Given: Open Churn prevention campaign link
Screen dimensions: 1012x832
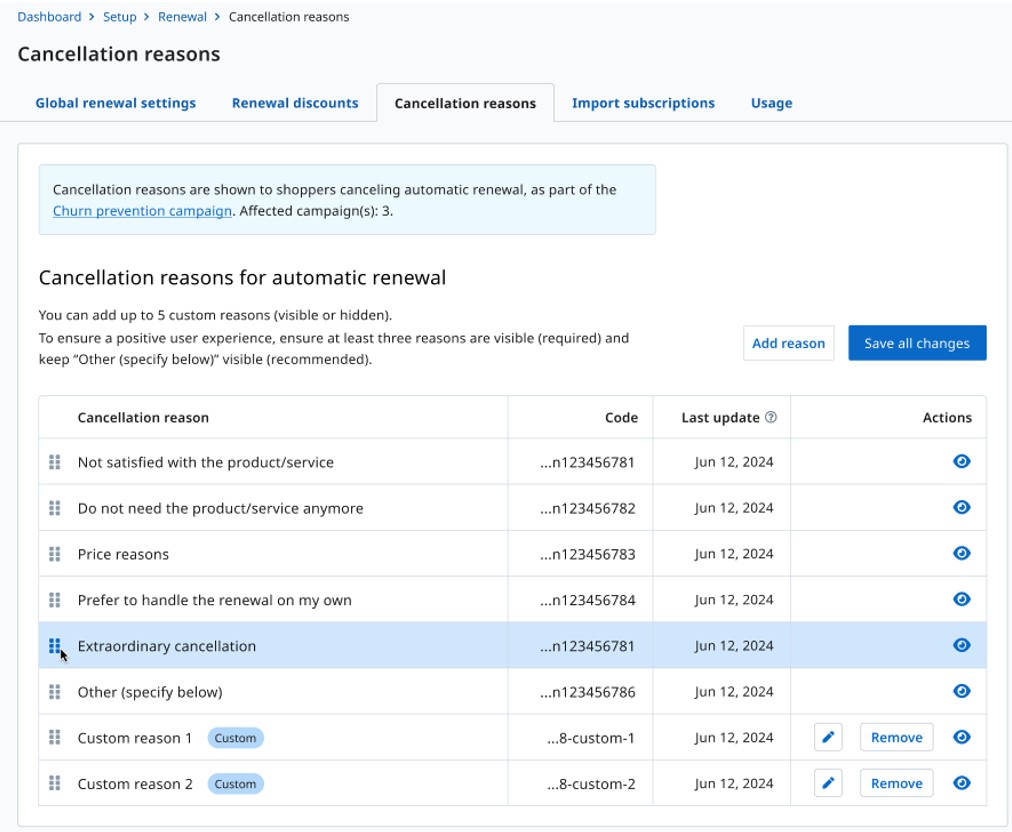Looking at the screenshot, I should point(142,211).
